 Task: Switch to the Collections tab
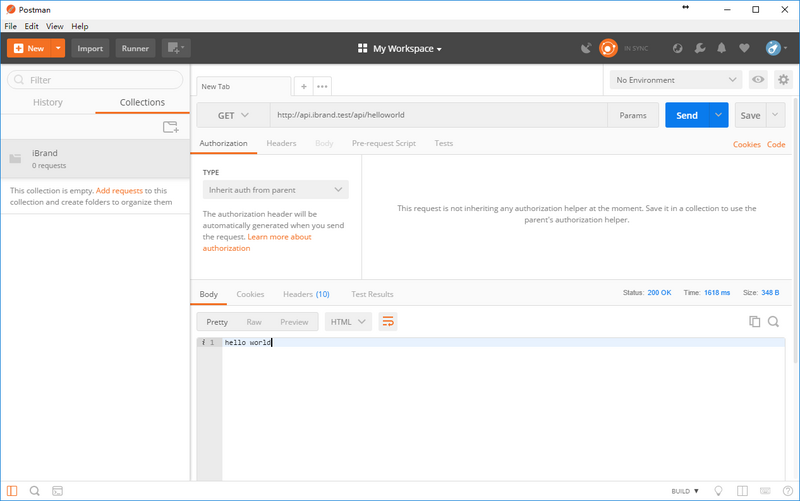(x=142, y=102)
